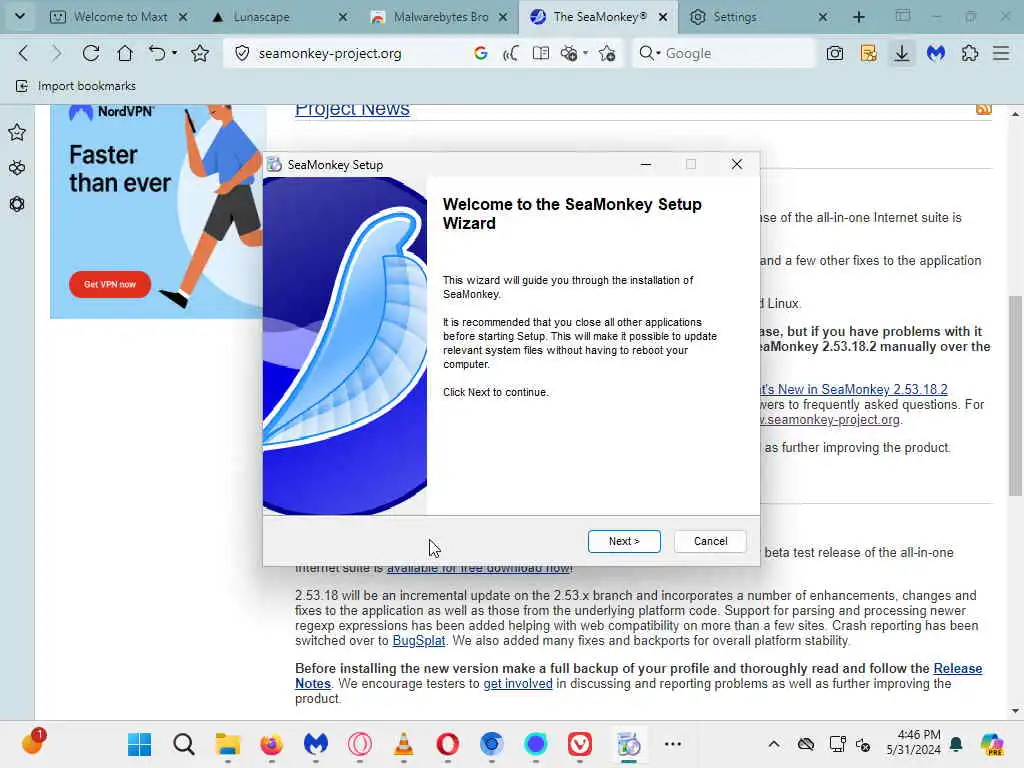The image size is (1024, 768).
Task: Open the extensions puzzle icon
Action: pyautogui.click(x=970, y=54)
